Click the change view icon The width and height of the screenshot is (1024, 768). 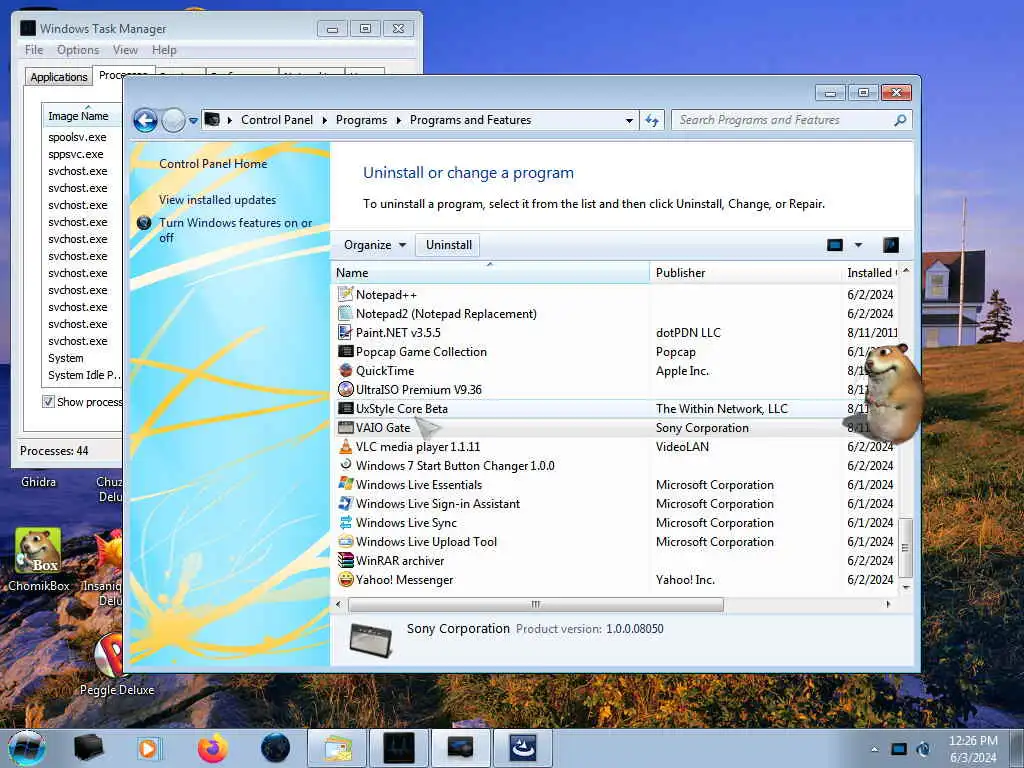click(835, 245)
